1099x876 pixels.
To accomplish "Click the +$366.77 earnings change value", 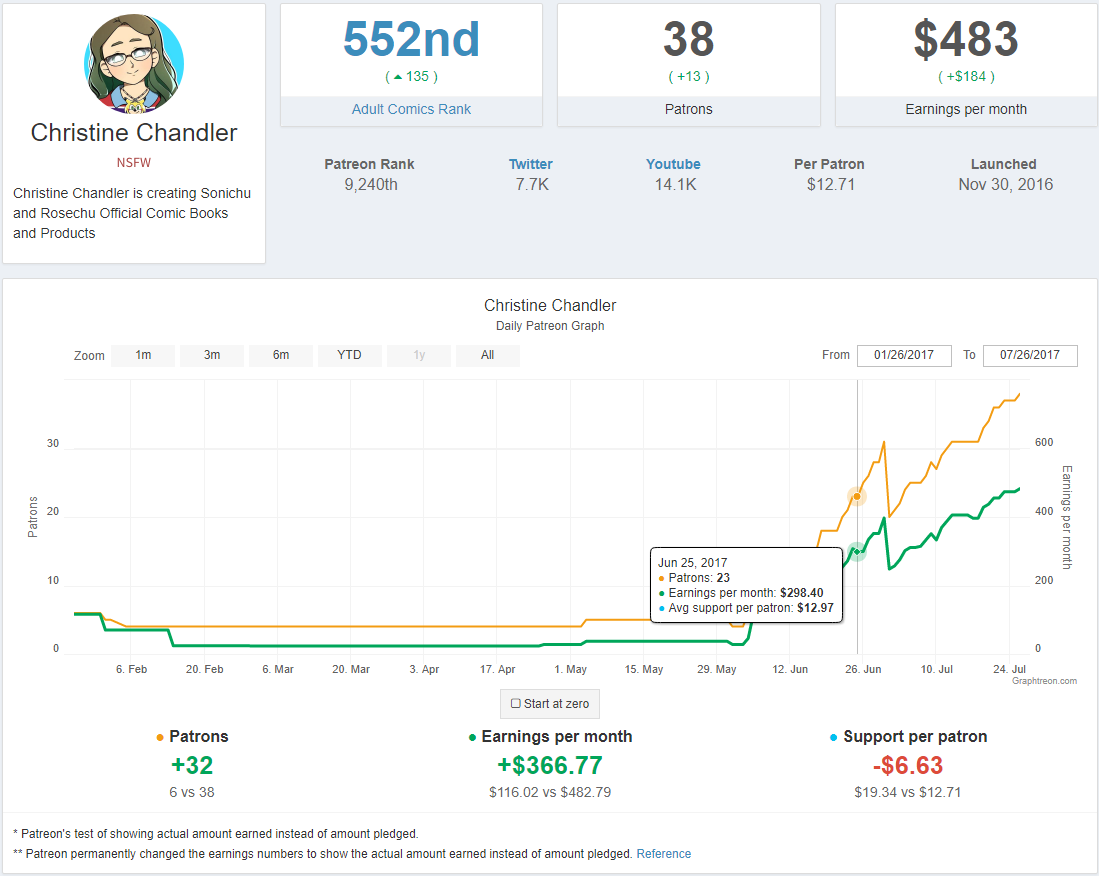I will coord(550,765).
